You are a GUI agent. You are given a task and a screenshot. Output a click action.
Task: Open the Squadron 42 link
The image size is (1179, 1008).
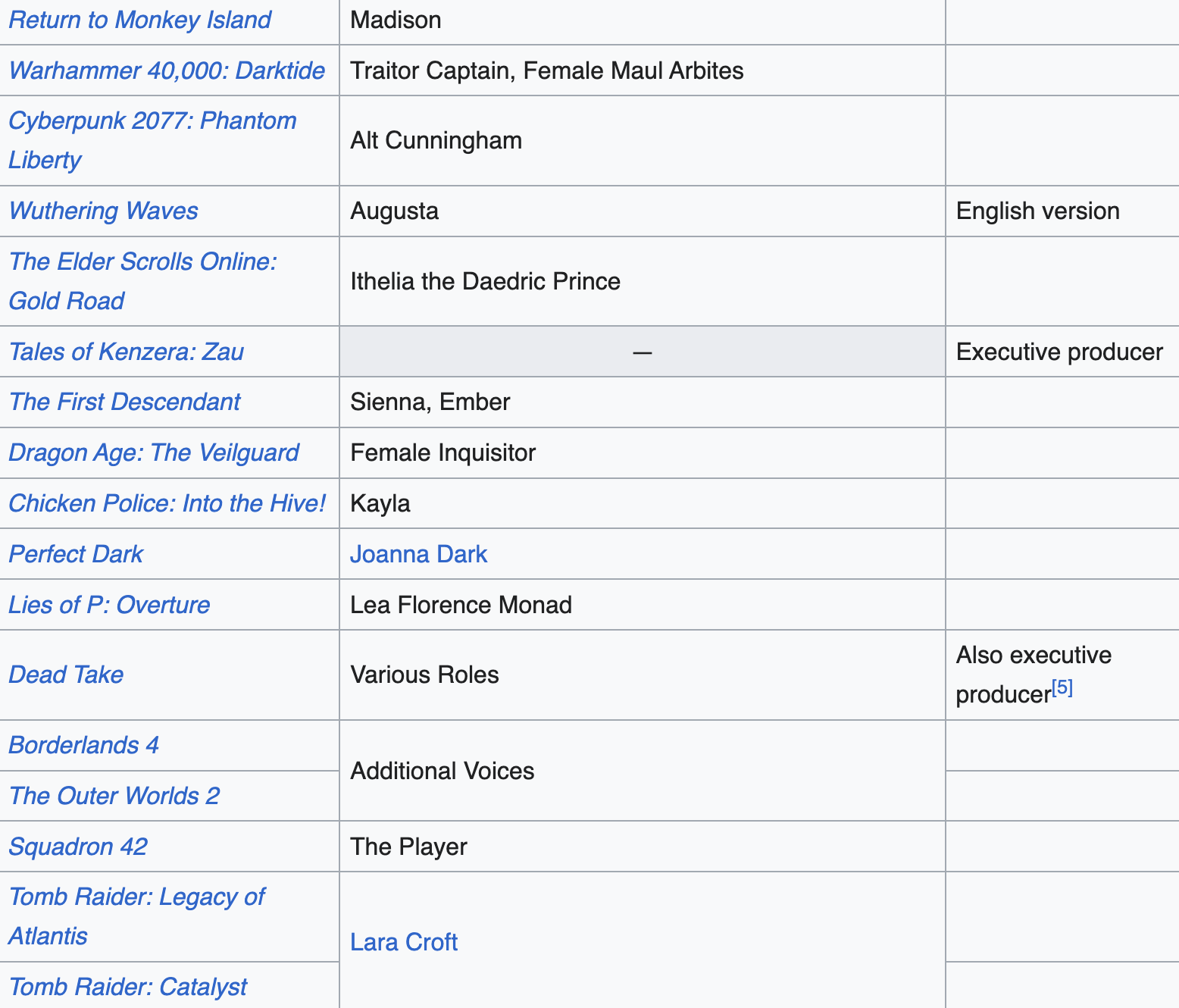[78, 847]
